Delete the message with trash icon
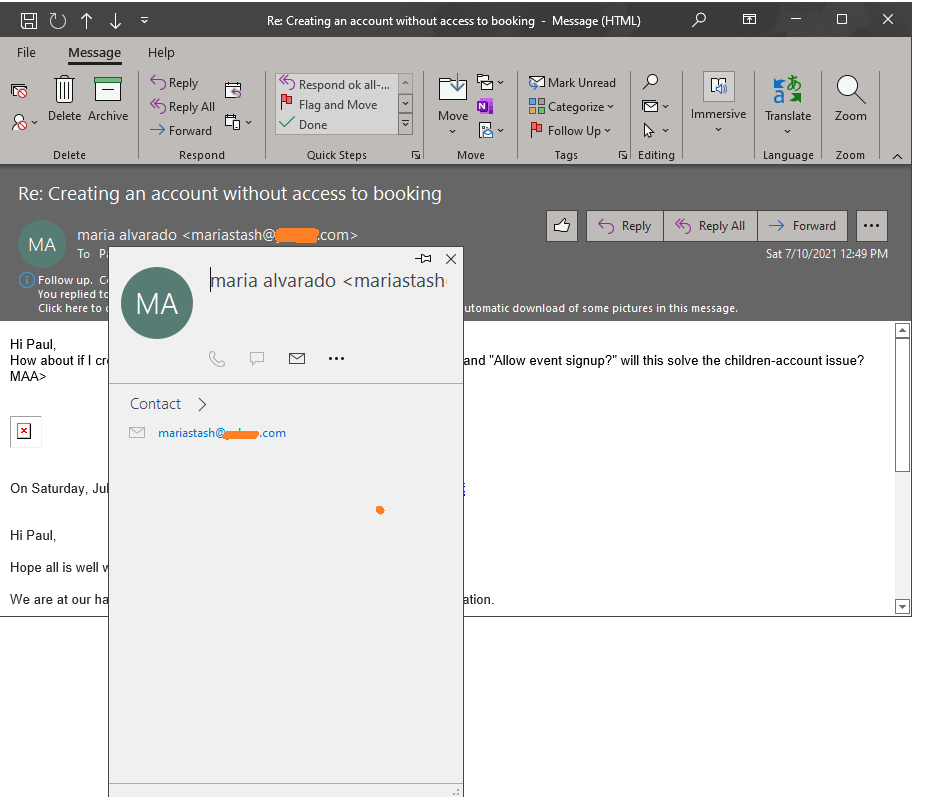This screenshot has height=797, width=943. coord(64,99)
